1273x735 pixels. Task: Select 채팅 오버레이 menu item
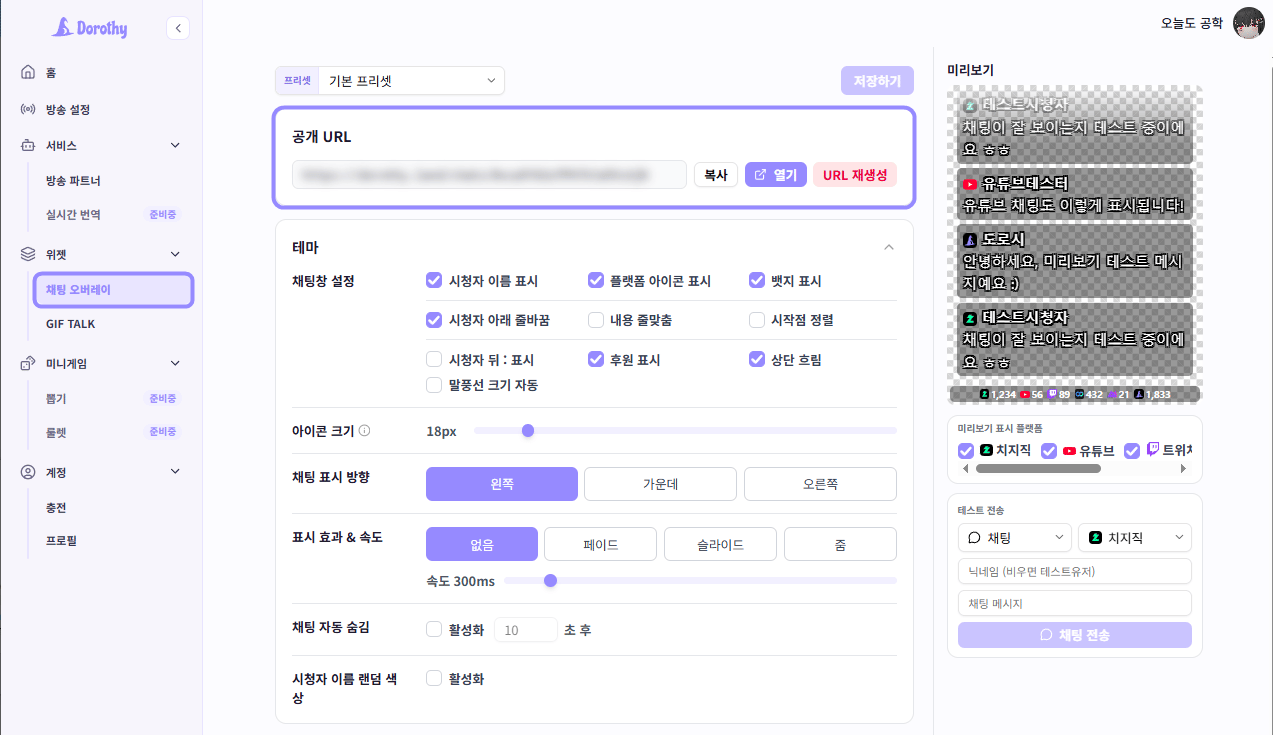pyautogui.click(x=112, y=290)
